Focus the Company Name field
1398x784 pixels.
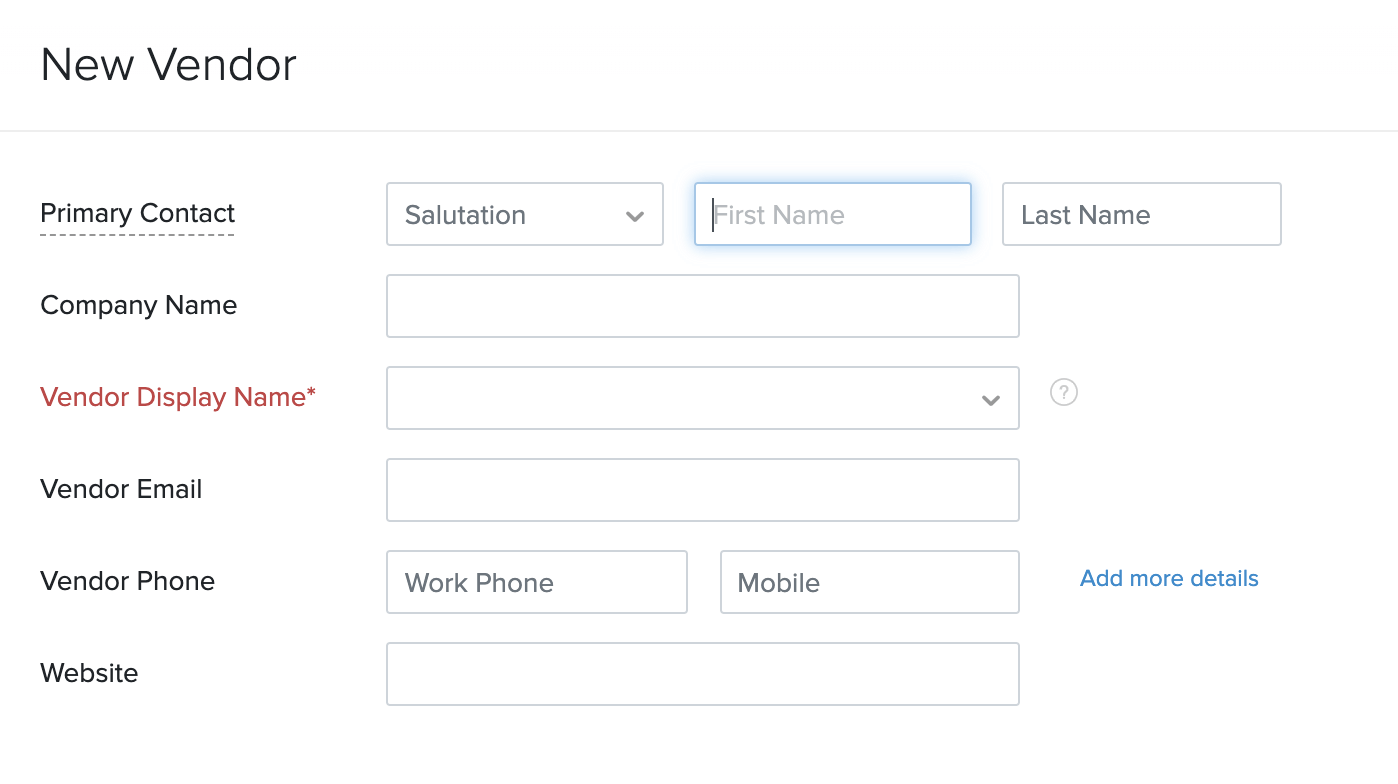tap(702, 306)
